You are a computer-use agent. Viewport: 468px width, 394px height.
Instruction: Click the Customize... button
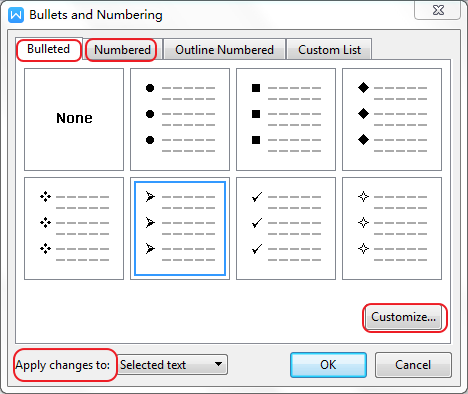404,317
